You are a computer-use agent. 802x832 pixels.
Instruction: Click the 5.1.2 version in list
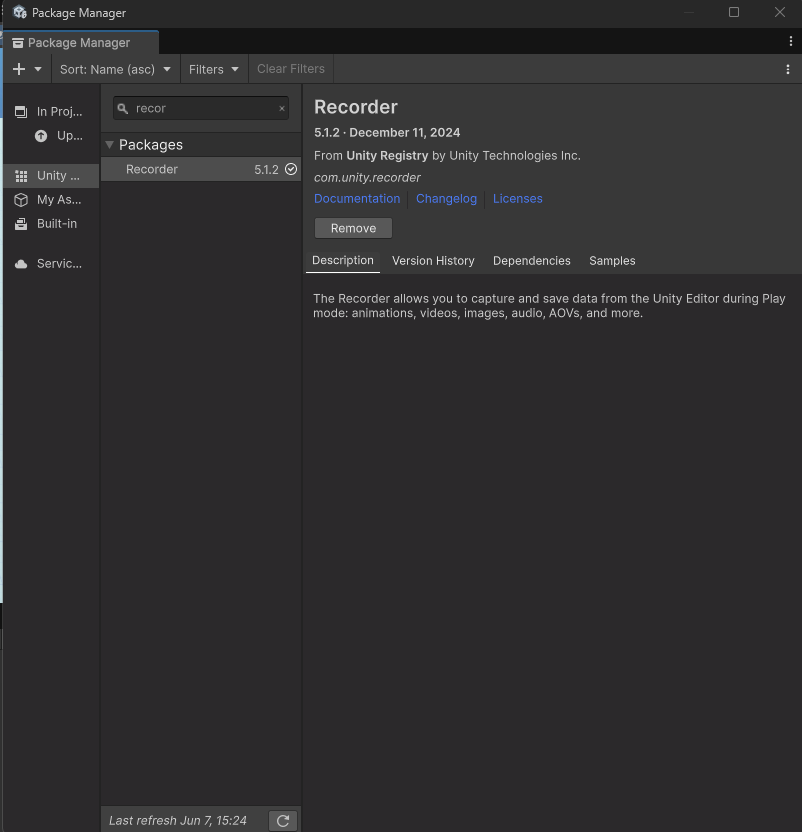(266, 170)
